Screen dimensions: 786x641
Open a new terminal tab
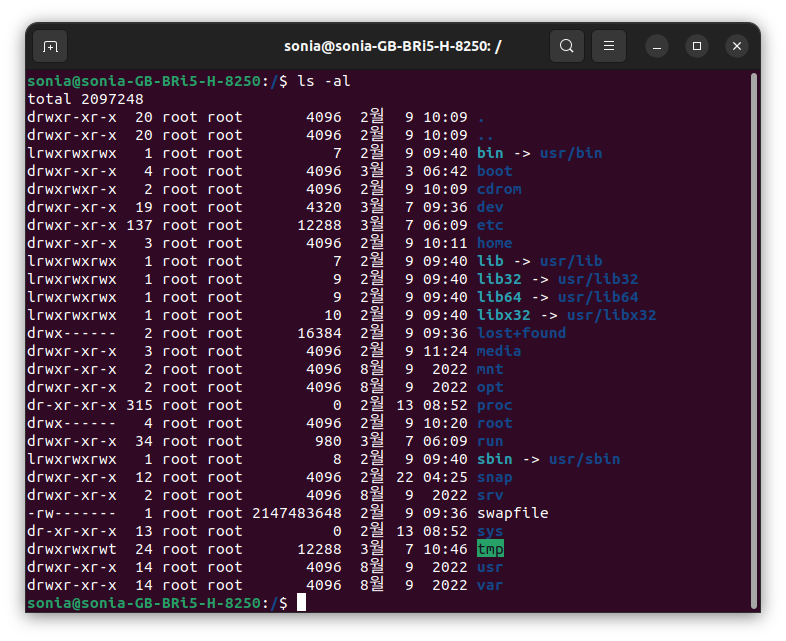point(50,47)
